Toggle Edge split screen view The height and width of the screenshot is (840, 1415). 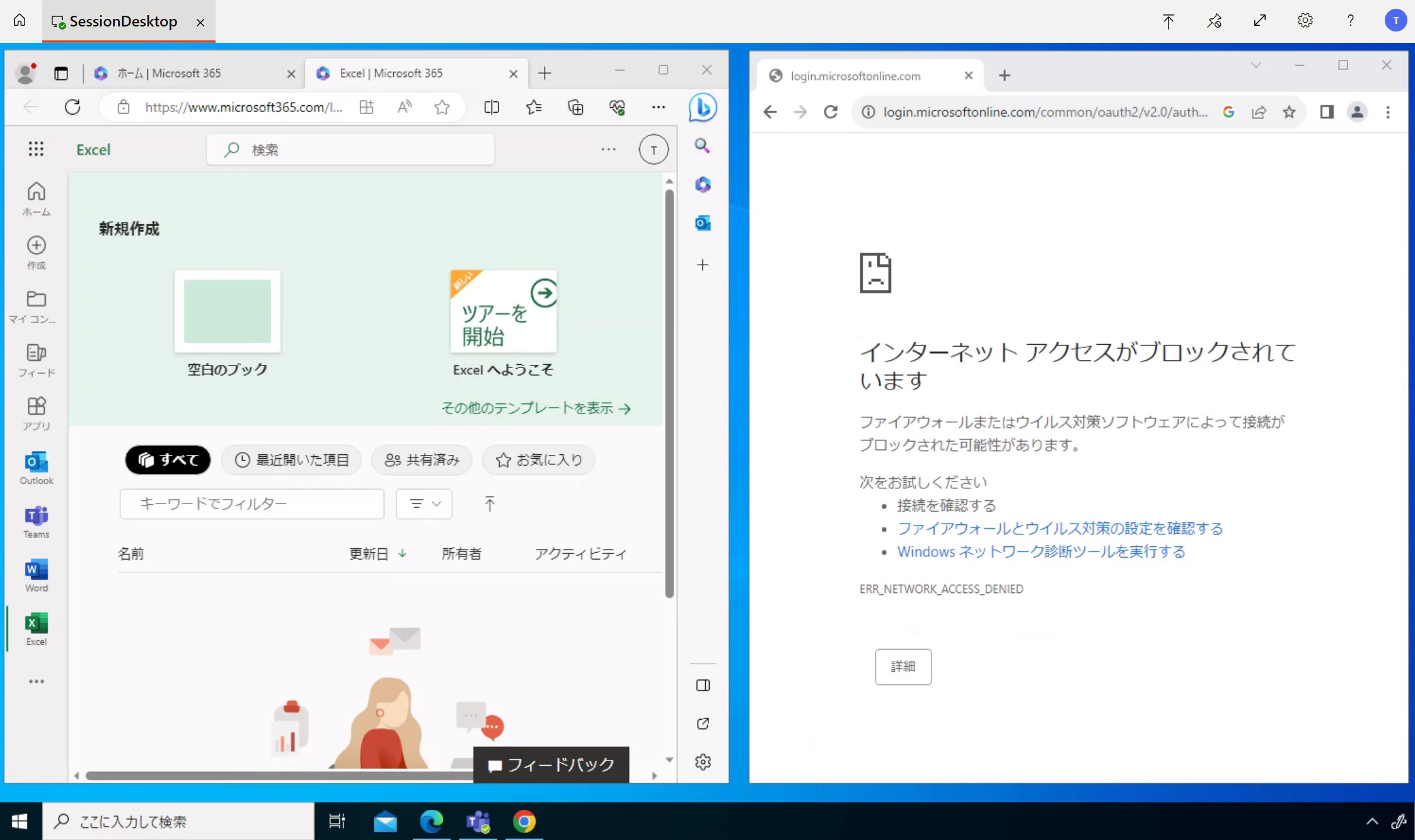[x=492, y=107]
